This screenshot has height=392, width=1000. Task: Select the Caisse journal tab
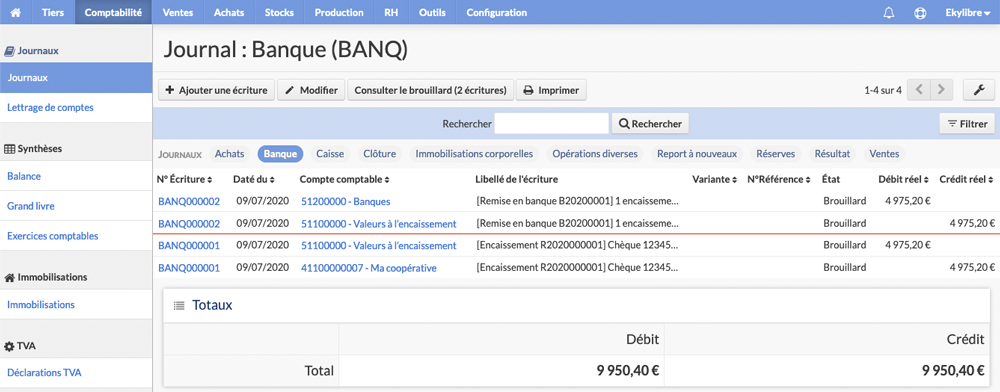[330, 154]
